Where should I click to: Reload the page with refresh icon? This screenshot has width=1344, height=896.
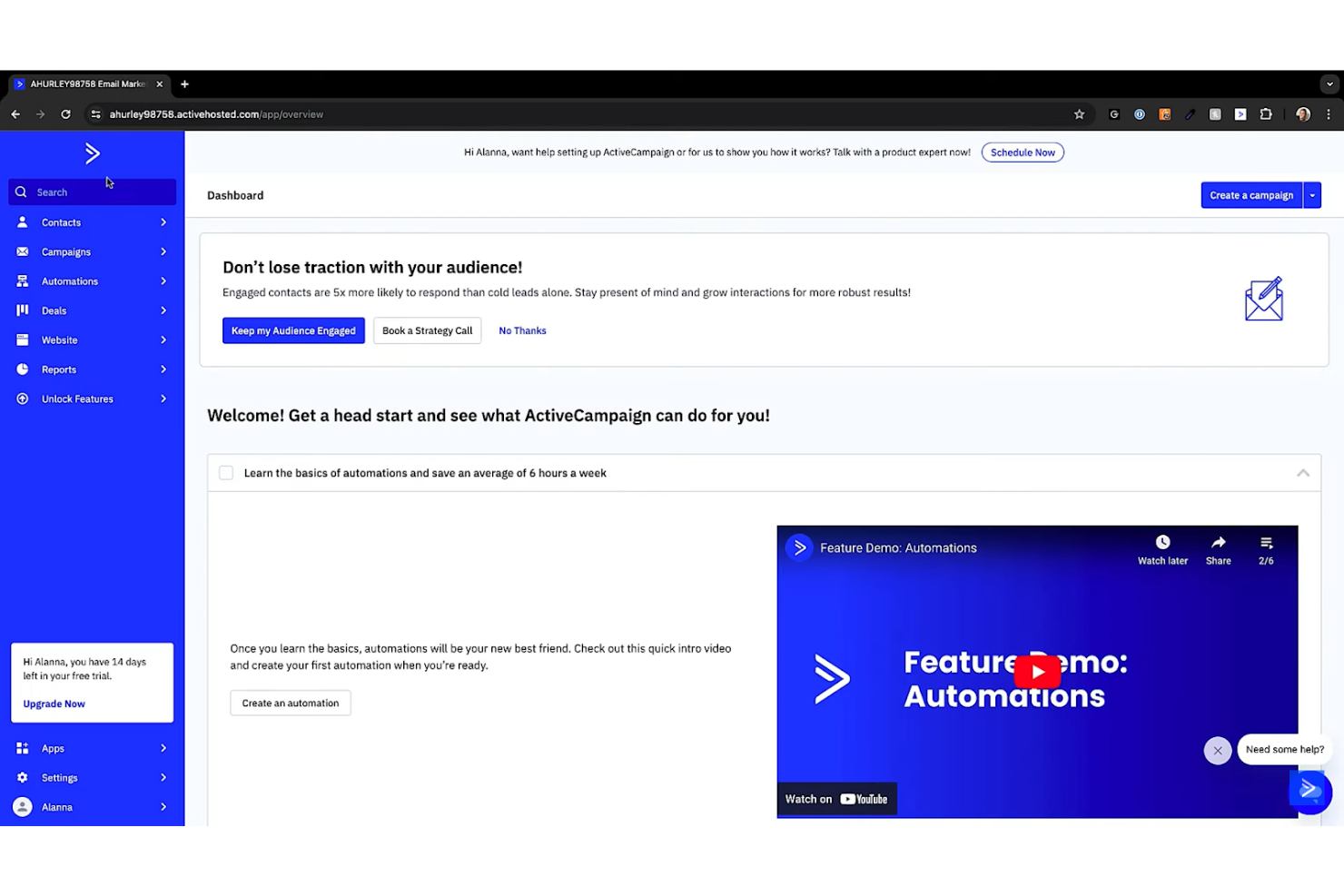click(x=65, y=114)
